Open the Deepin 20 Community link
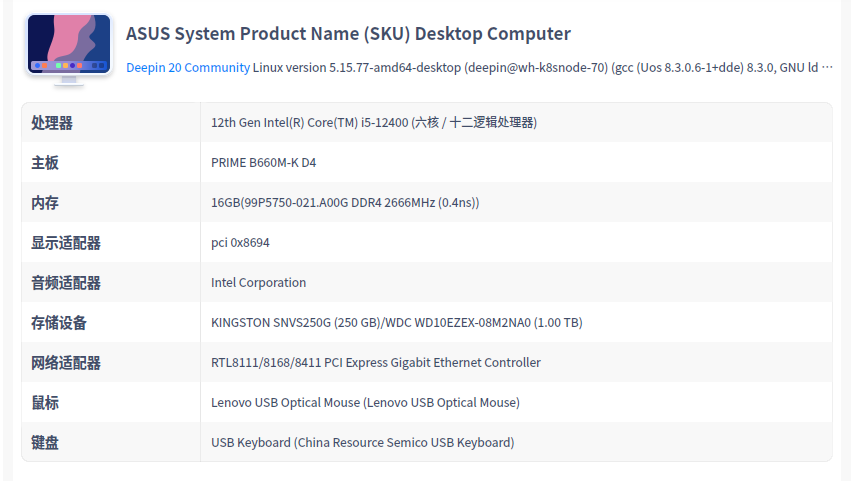 click(188, 68)
